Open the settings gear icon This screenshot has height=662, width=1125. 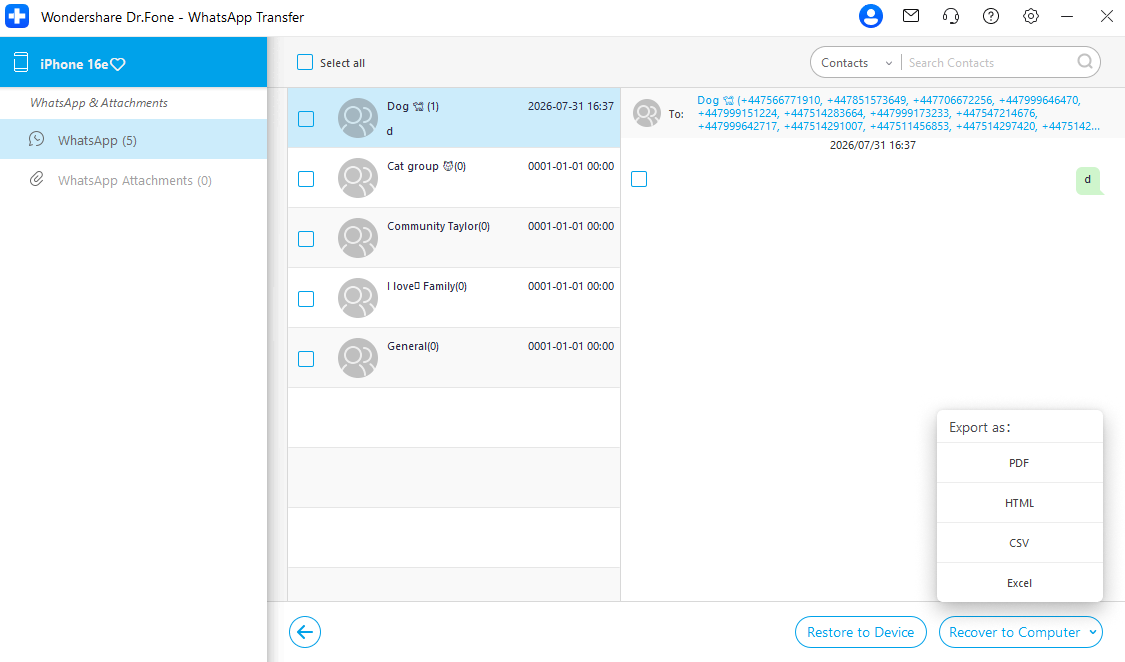tap(1031, 16)
